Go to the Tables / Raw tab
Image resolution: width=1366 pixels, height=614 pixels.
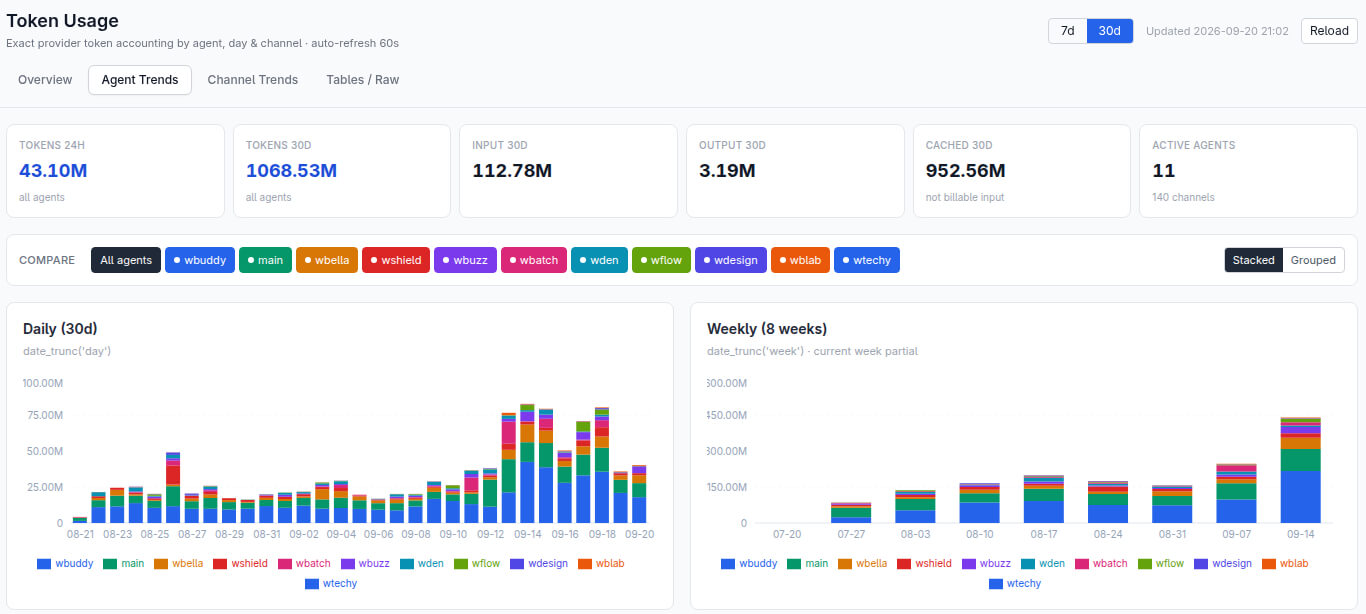[362, 80]
